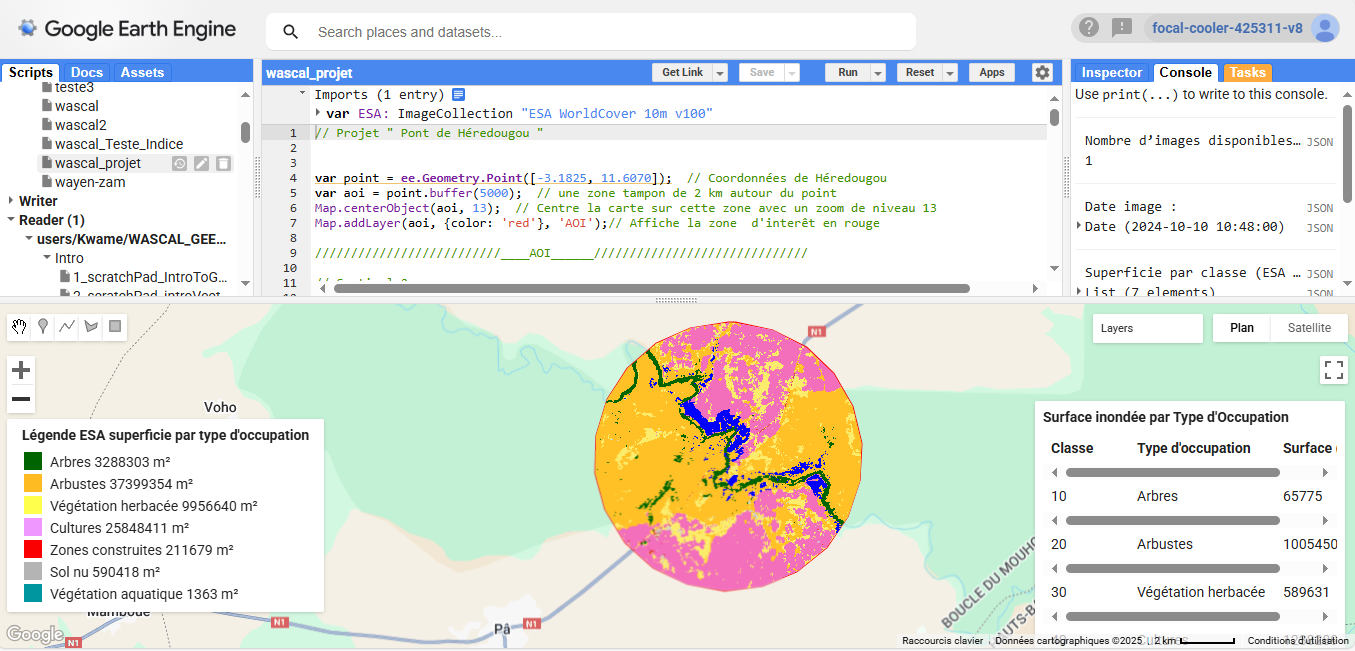1355x651 pixels.
Task: Expand the var ESA import entry
Action: click(318, 114)
